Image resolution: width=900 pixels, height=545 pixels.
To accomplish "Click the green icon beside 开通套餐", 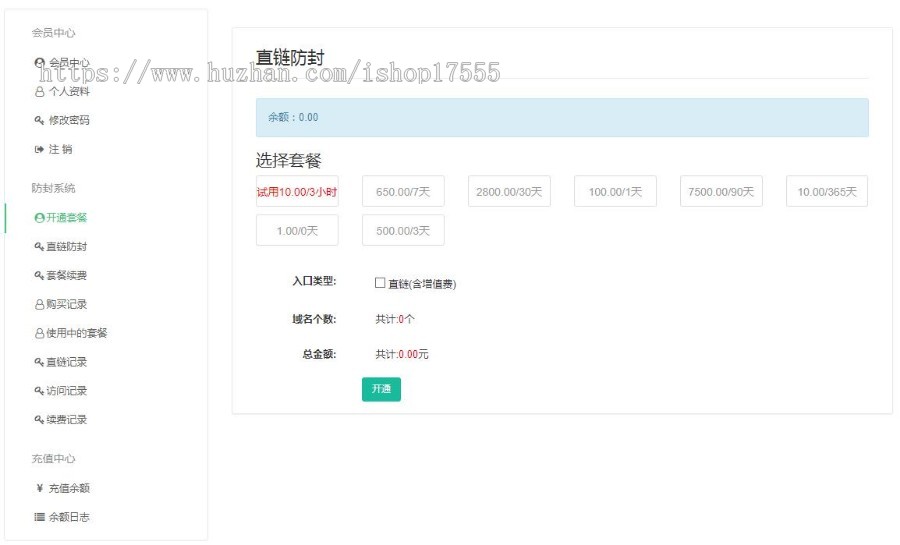I will coord(39,218).
